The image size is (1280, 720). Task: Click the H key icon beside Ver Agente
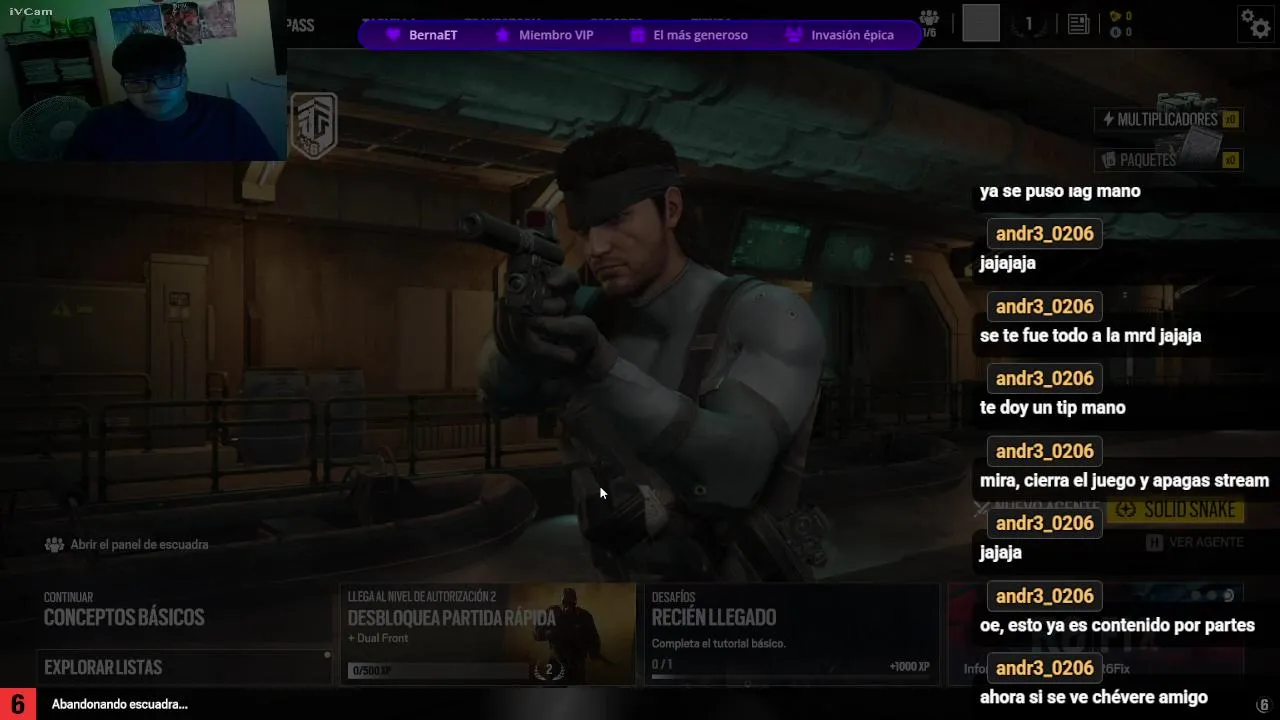pos(1154,542)
